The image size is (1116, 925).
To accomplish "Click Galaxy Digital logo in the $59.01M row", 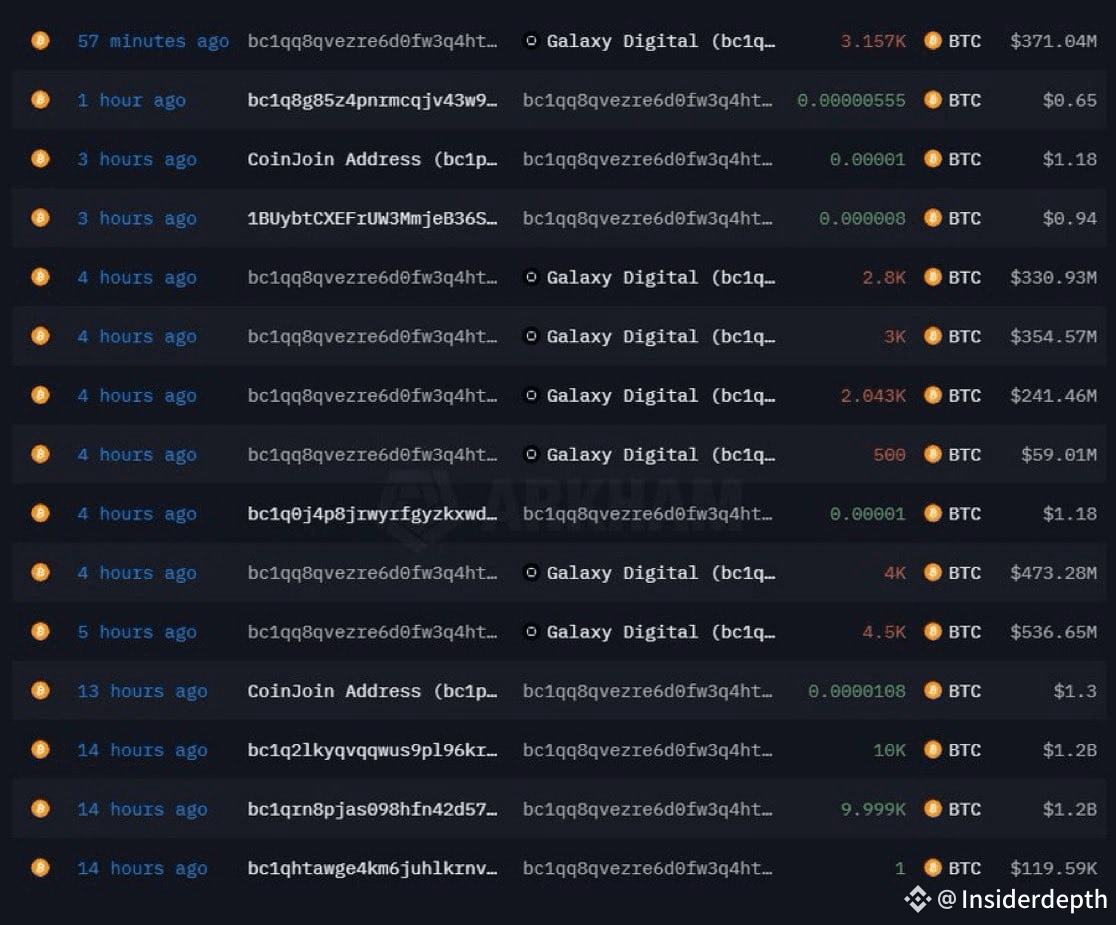I will tap(530, 454).
